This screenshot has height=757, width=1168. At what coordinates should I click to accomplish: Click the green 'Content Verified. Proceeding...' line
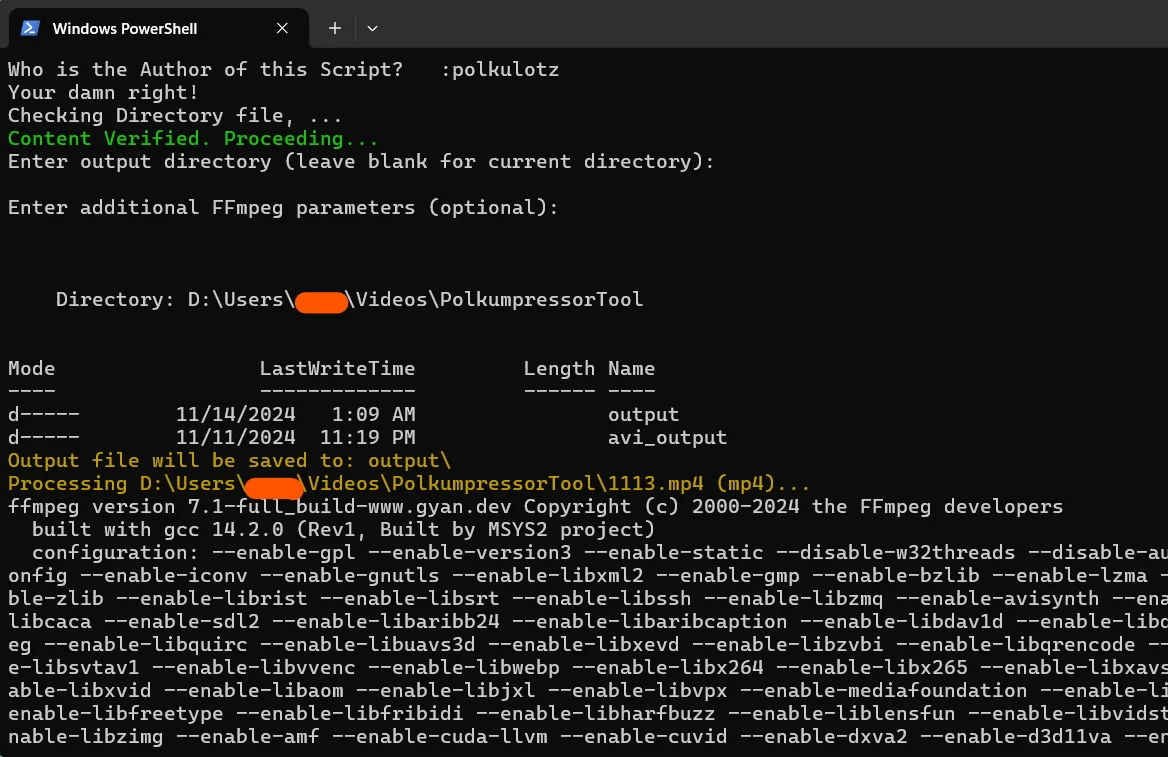coord(193,139)
